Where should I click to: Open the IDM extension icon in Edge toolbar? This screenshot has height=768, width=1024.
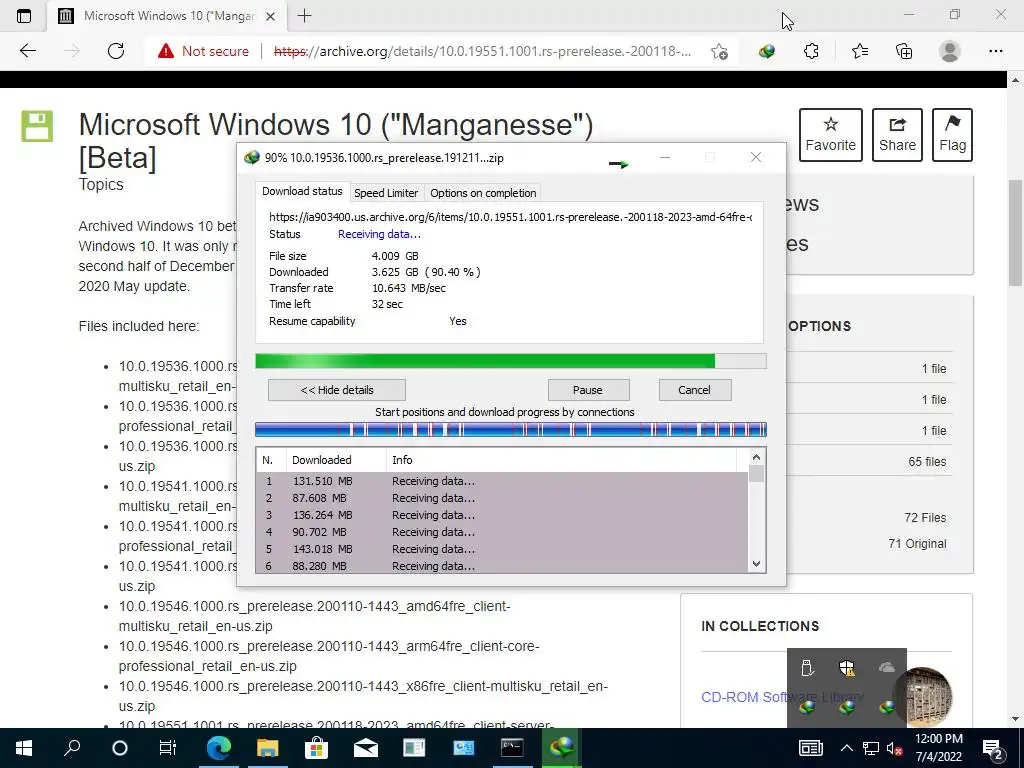click(x=767, y=51)
